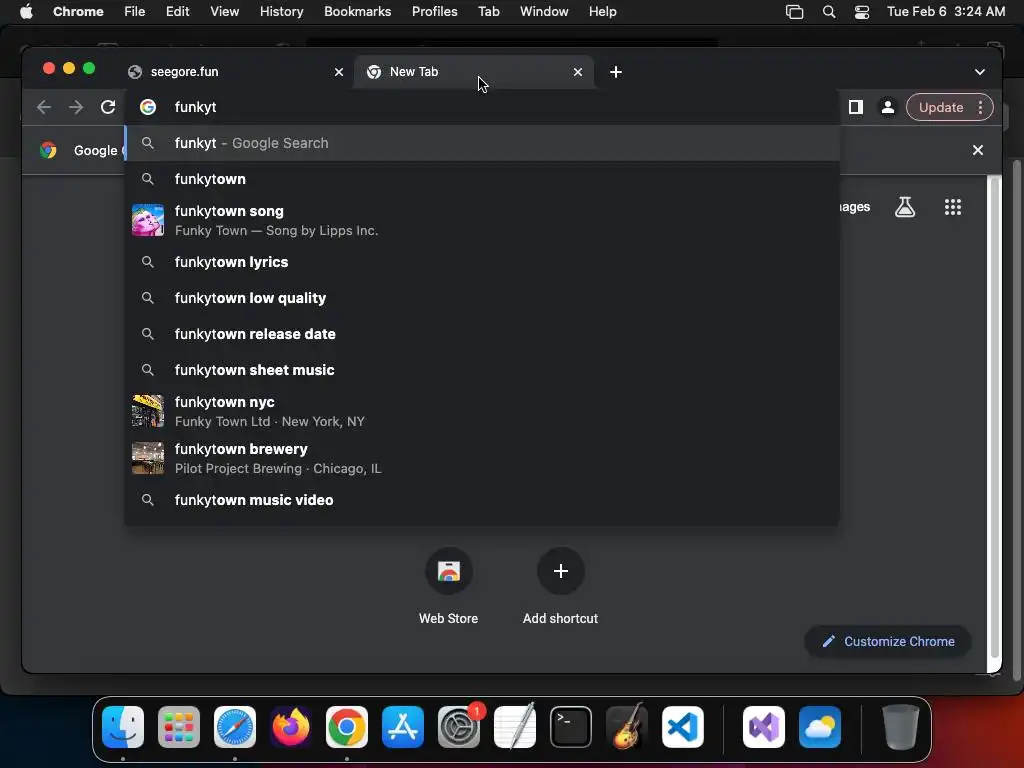This screenshot has width=1024, height=768.
Task: Click the page vertical scrollbar
Action: click(x=994, y=418)
